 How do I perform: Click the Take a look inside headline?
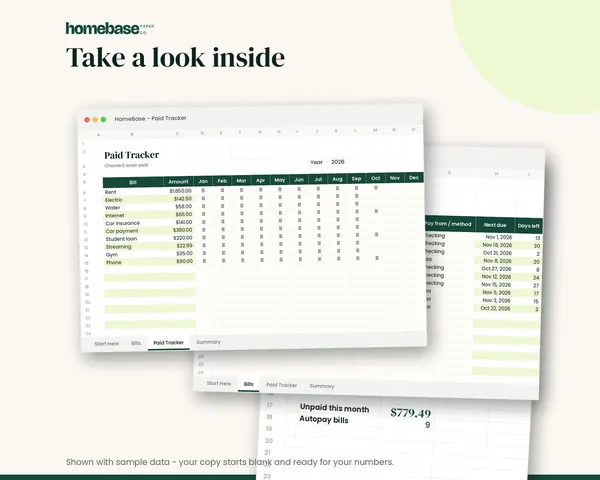click(175, 57)
